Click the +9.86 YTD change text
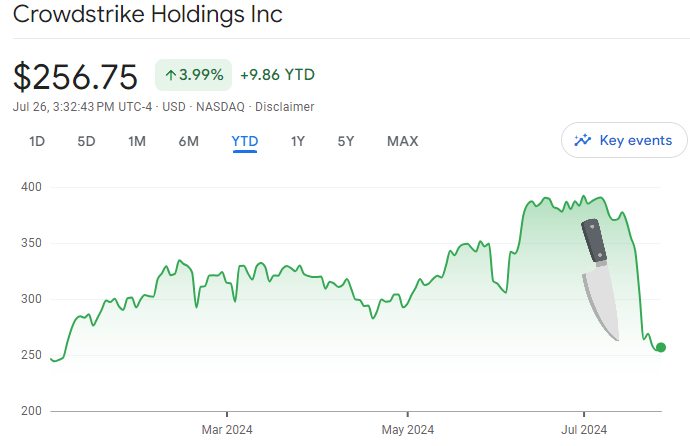690x446 pixels. (277, 75)
